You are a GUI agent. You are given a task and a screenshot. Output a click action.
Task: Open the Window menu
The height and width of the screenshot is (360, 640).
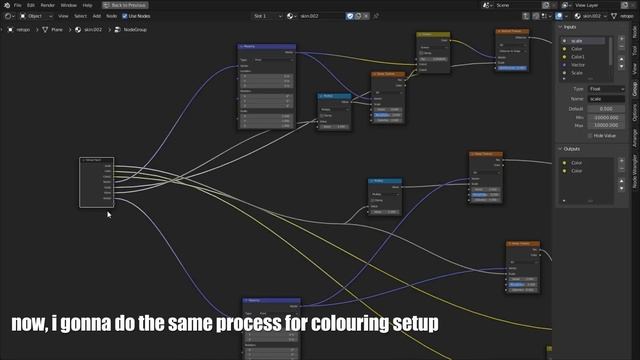click(69, 5)
